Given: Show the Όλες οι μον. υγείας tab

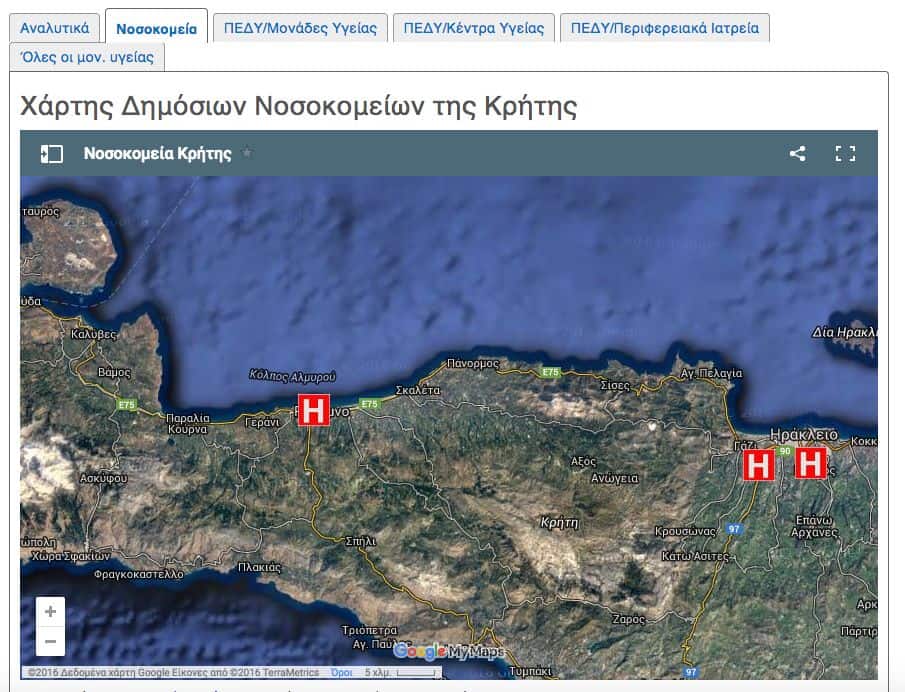Looking at the screenshot, I should click(x=87, y=57).
